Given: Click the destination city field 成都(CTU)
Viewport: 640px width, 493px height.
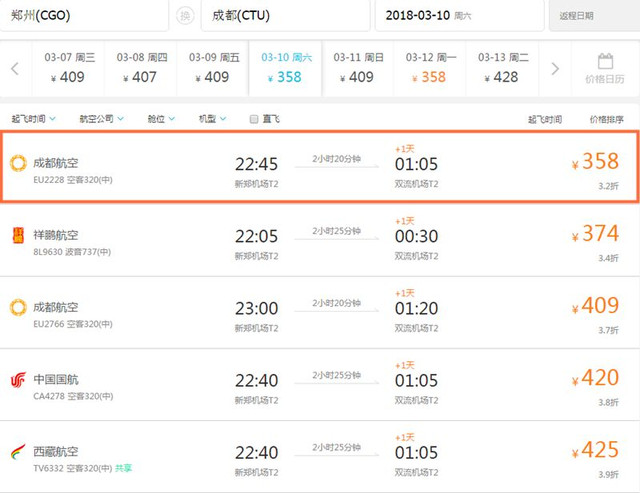Looking at the screenshot, I should 285,16.
